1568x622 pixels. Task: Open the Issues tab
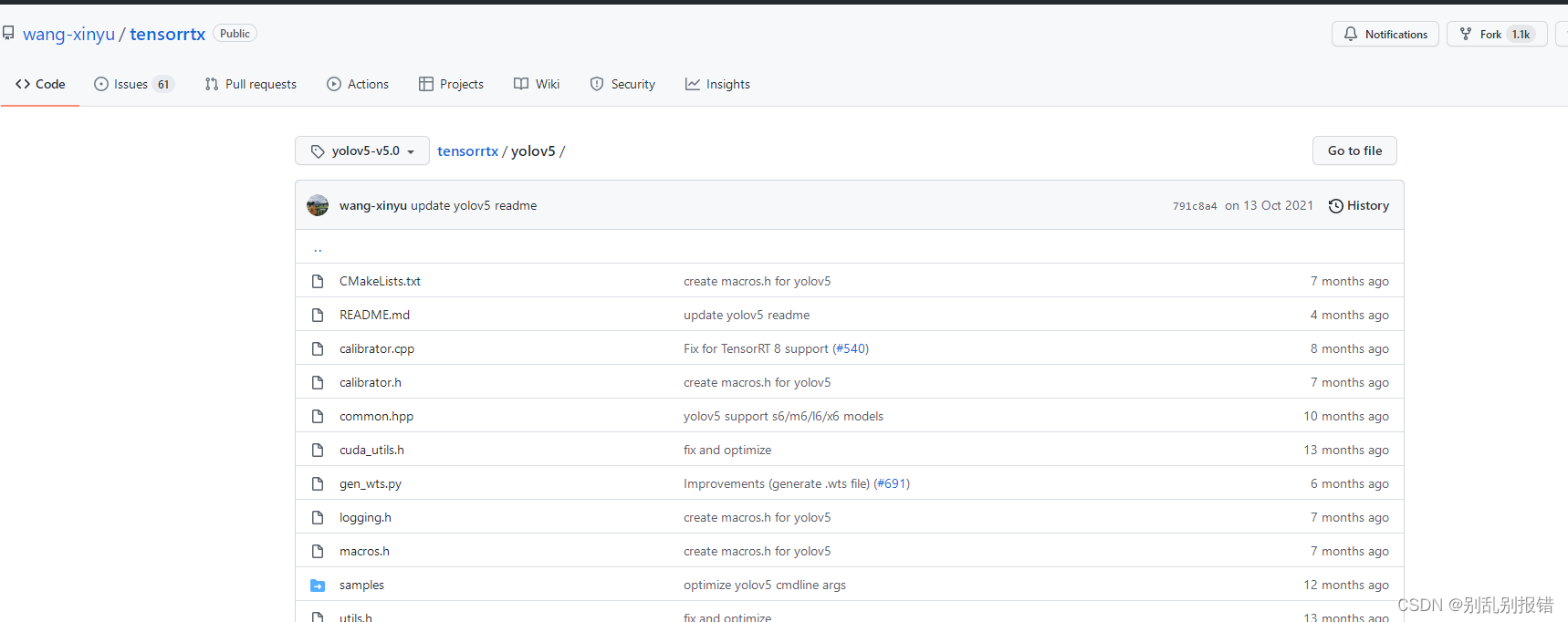133,84
